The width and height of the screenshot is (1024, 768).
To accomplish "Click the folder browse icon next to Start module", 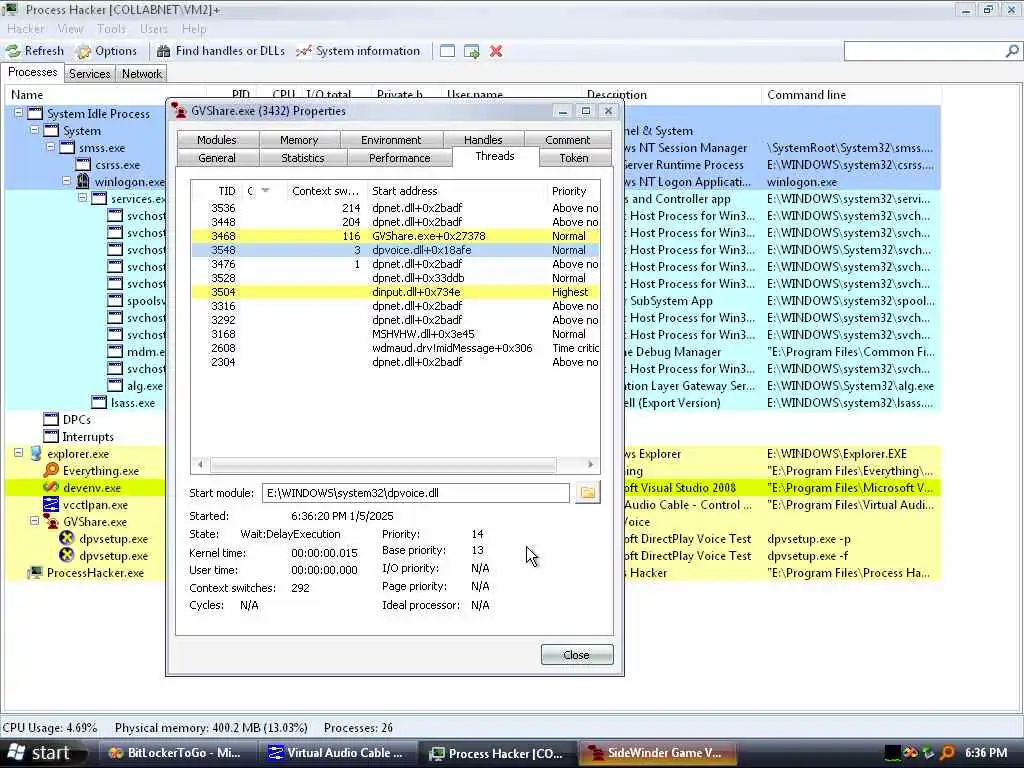I will point(588,492).
